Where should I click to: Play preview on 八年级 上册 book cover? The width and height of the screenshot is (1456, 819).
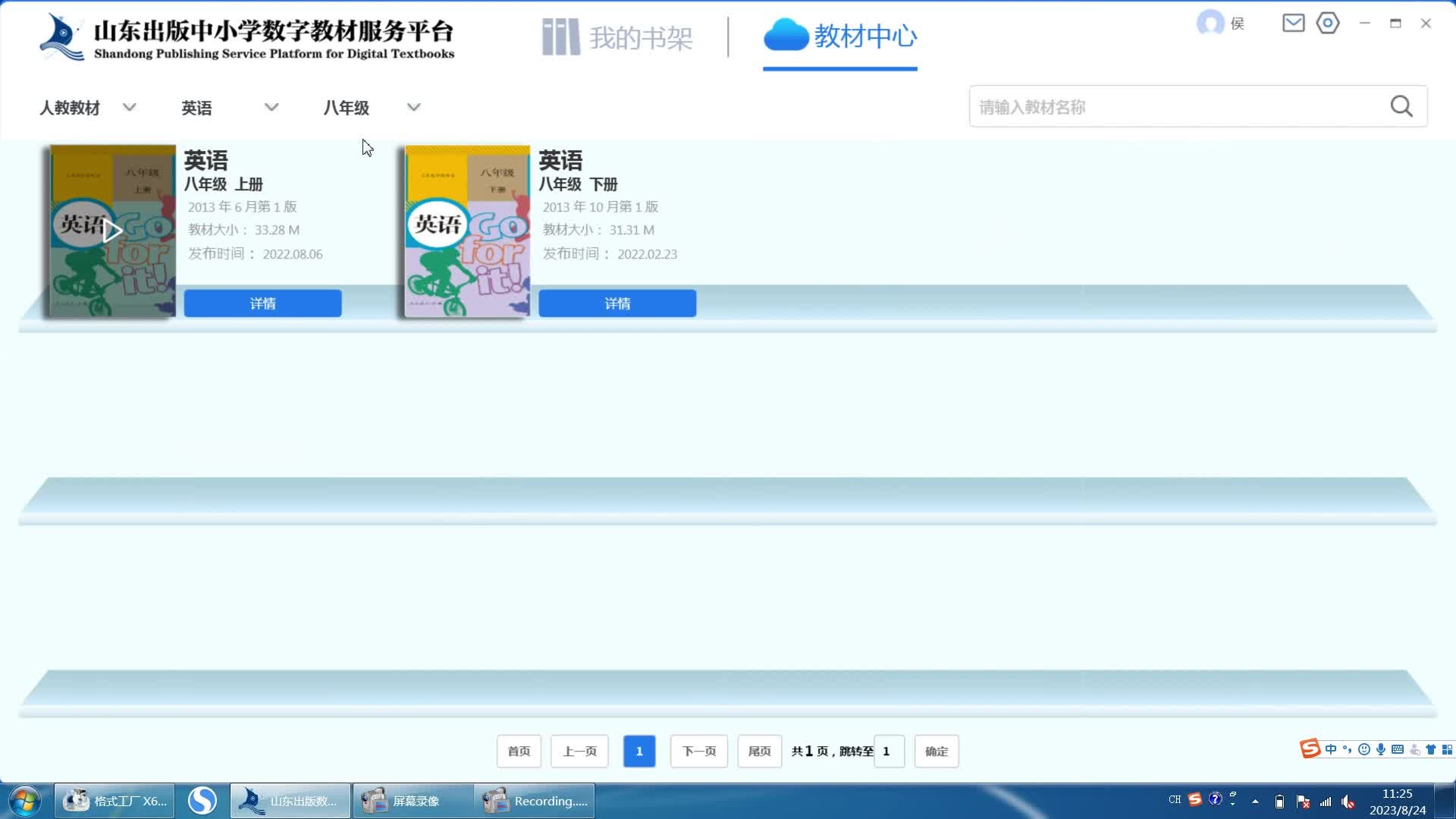tap(111, 230)
